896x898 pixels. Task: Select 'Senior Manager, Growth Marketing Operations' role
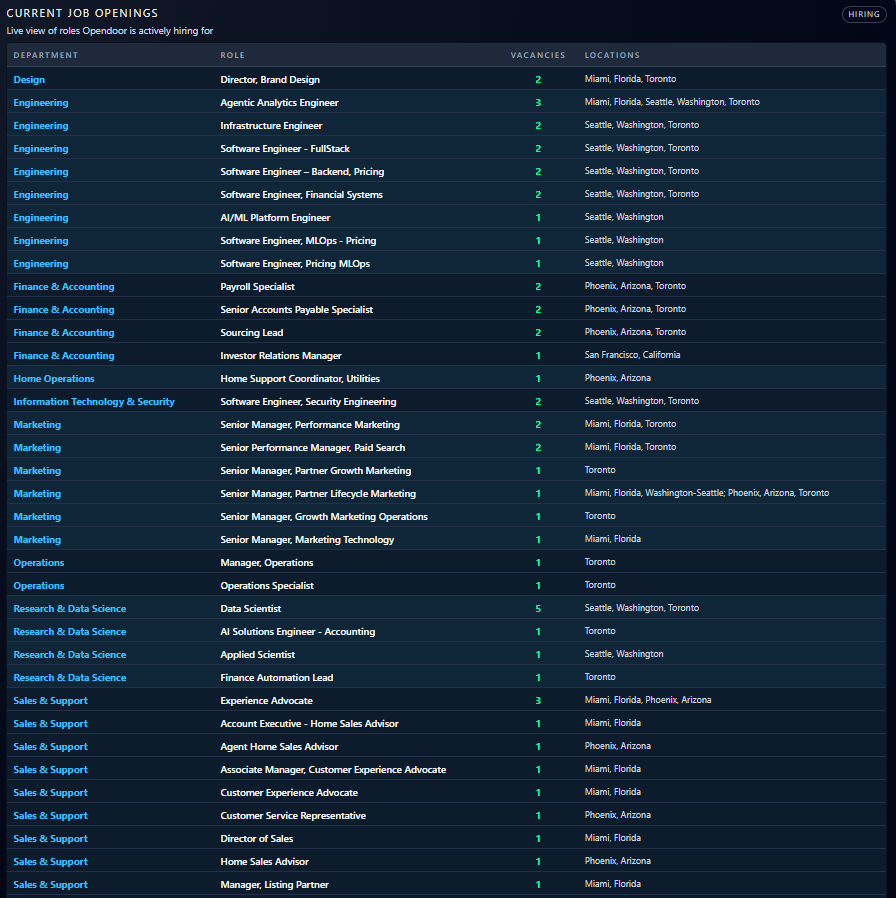coord(324,517)
